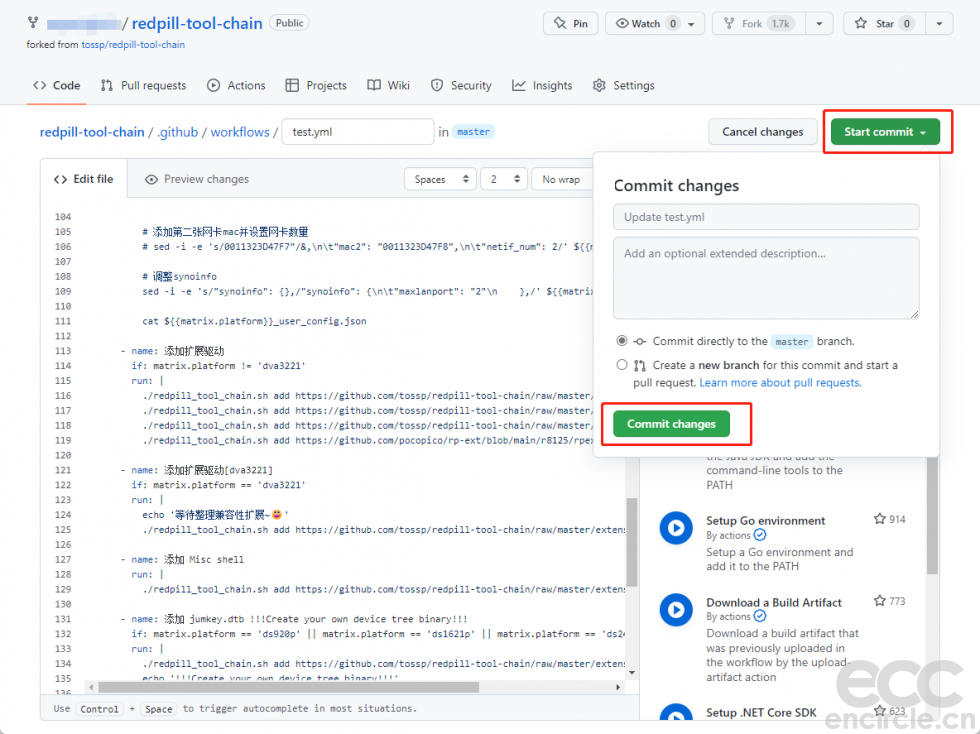Image resolution: width=980 pixels, height=734 pixels.
Task: Switch to the Code tab
Action: coord(57,85)
